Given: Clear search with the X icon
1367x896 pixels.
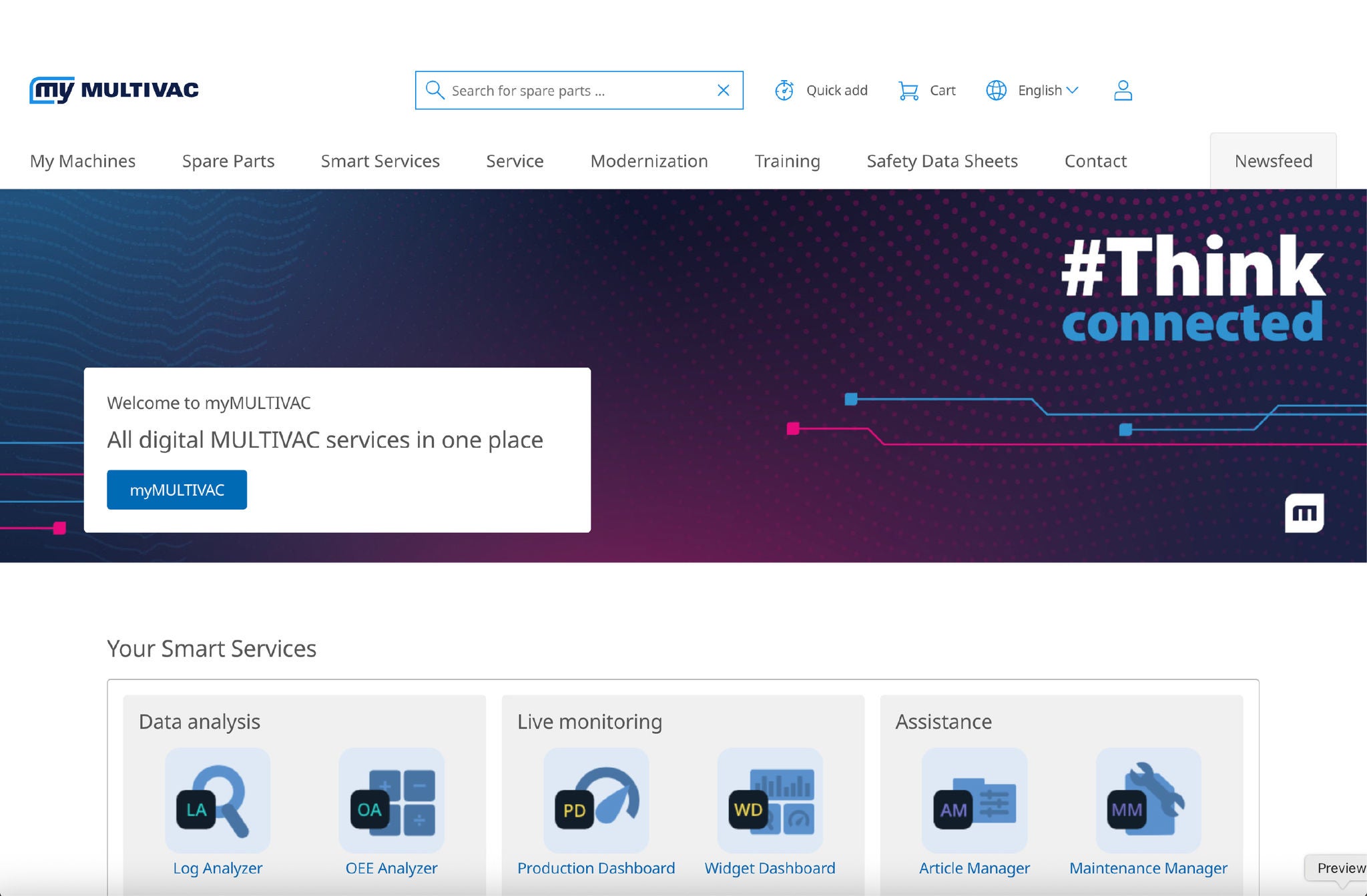Looking at the screenshot, I should click(x=723, y=90).
